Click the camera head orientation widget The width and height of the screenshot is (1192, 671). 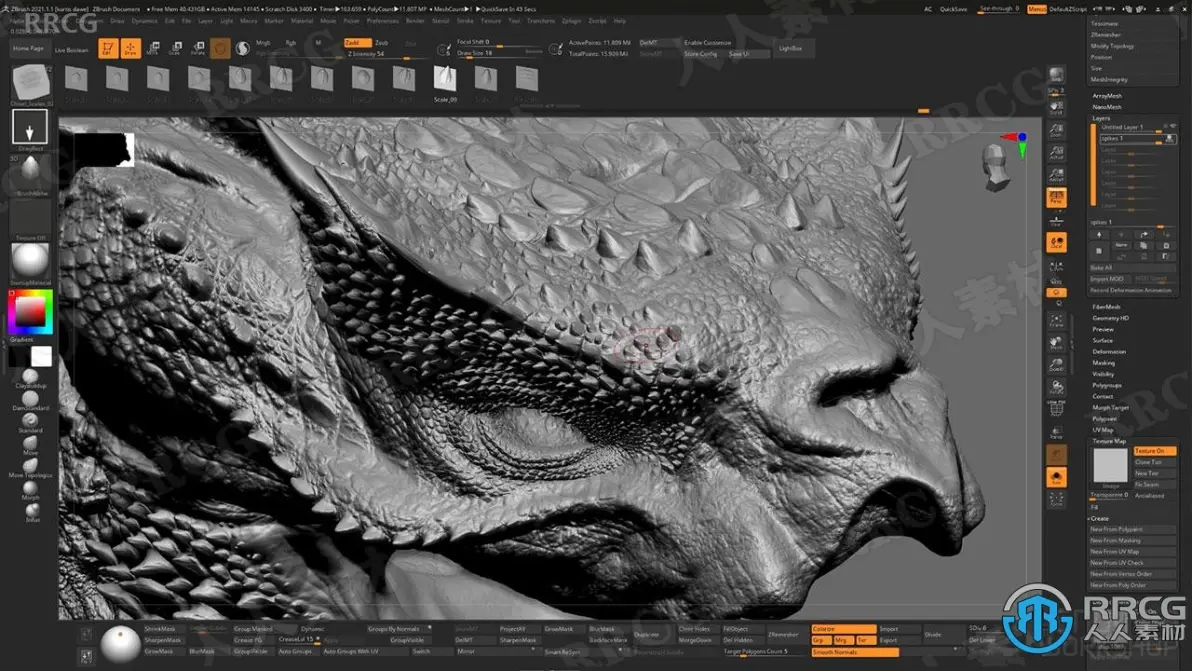[994, 167]
